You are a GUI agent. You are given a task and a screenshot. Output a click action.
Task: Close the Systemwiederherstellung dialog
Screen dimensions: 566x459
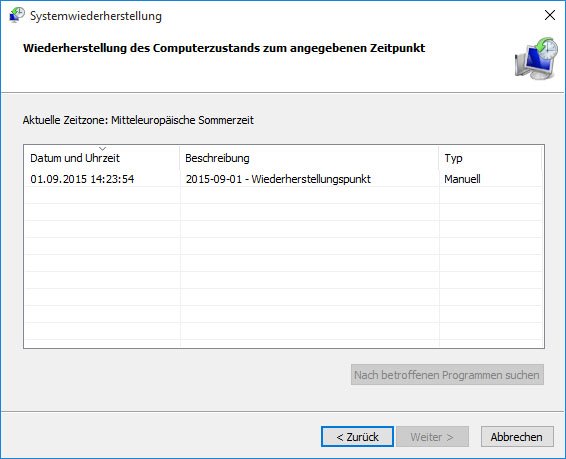pos(550,15)
